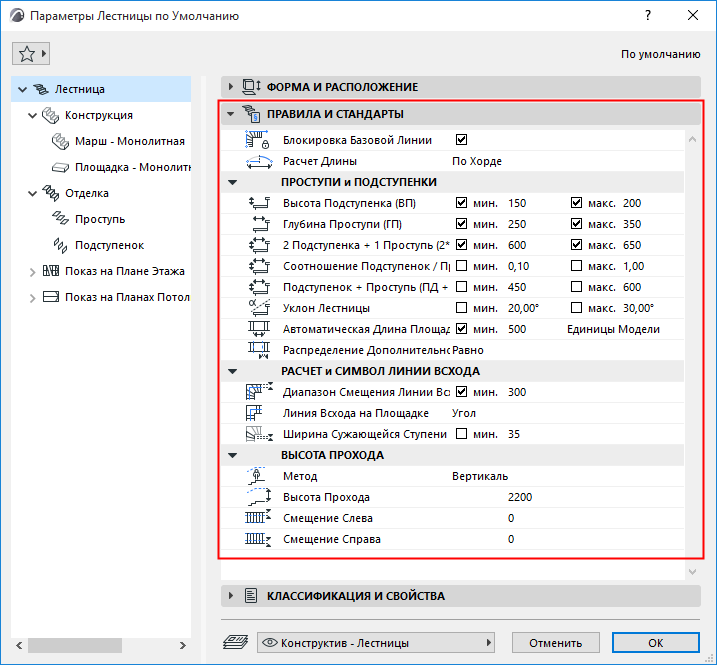Click the Высота Прохода value 2200
The height and width of the screenshot is (665, 717).
519,497
